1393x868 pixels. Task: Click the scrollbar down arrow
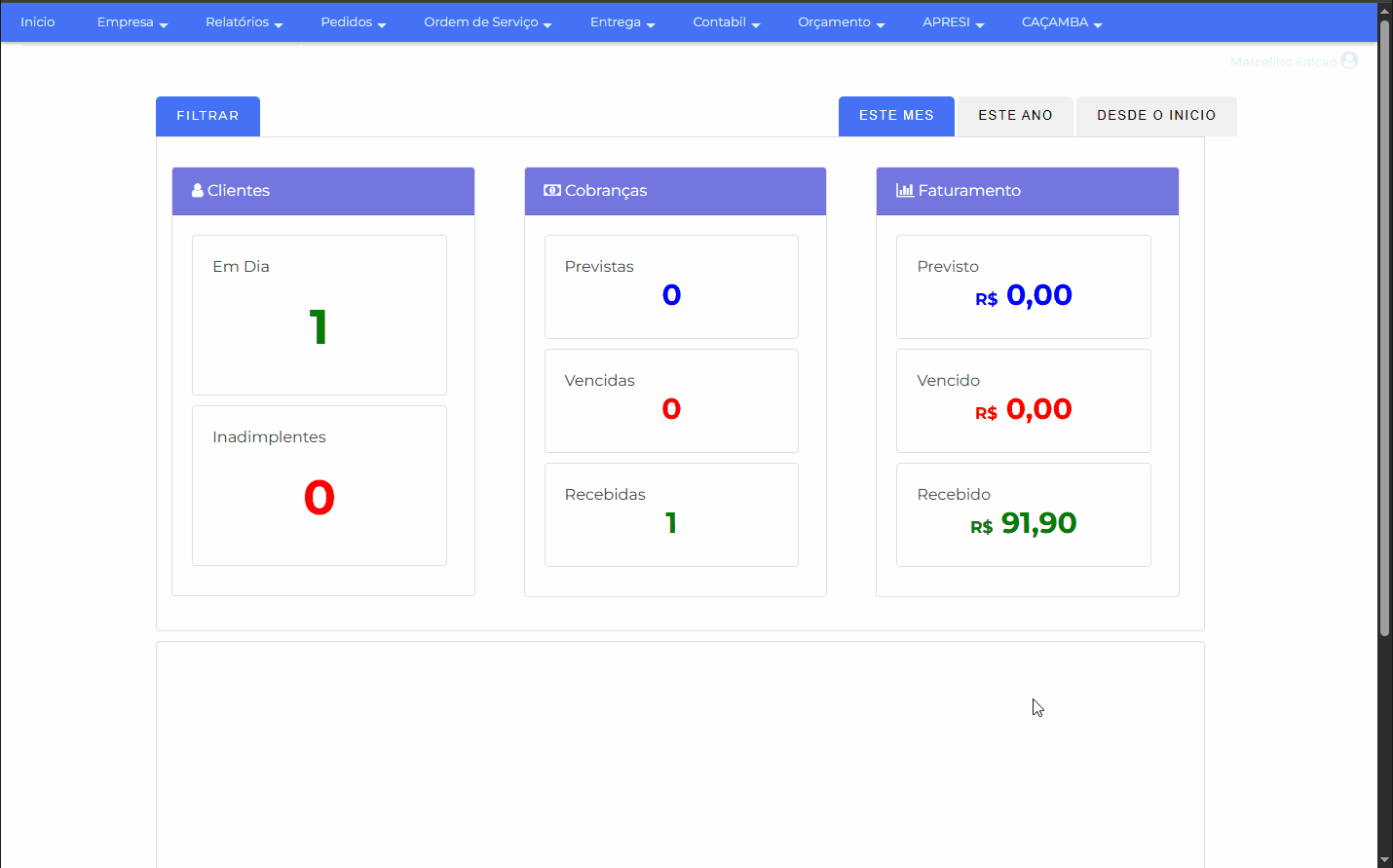pyautogui.click(x=1384, y=859)
